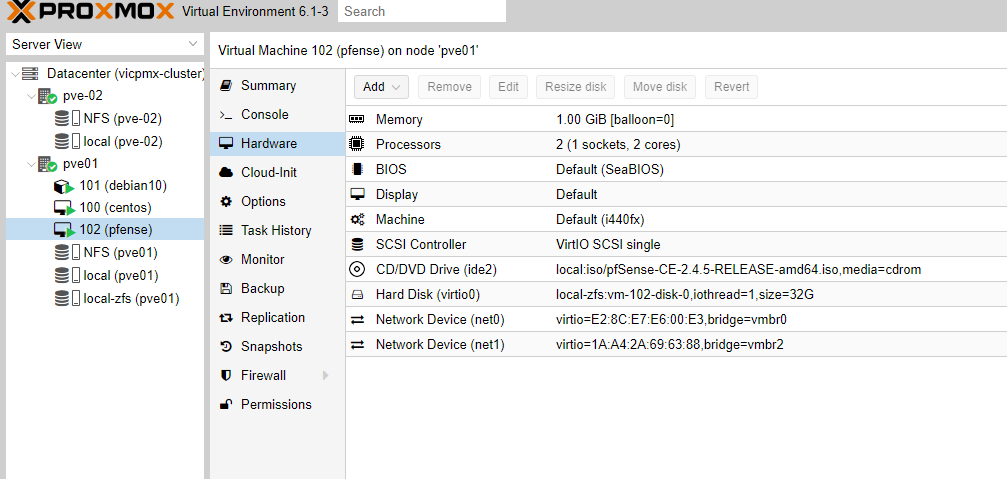Click local (pve01) storage icon
The image size is (1007, 479).
(67, 276)
